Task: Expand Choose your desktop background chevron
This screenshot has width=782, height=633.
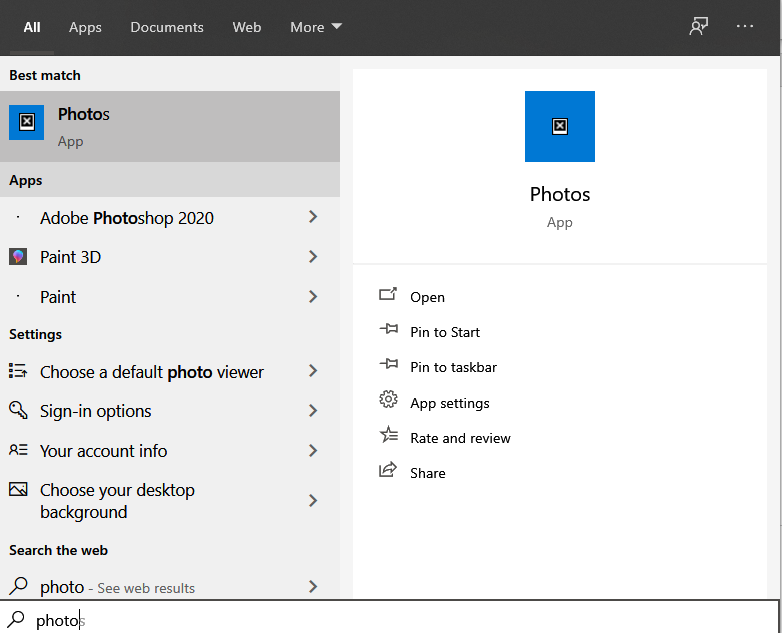Action: pos(313,500)
